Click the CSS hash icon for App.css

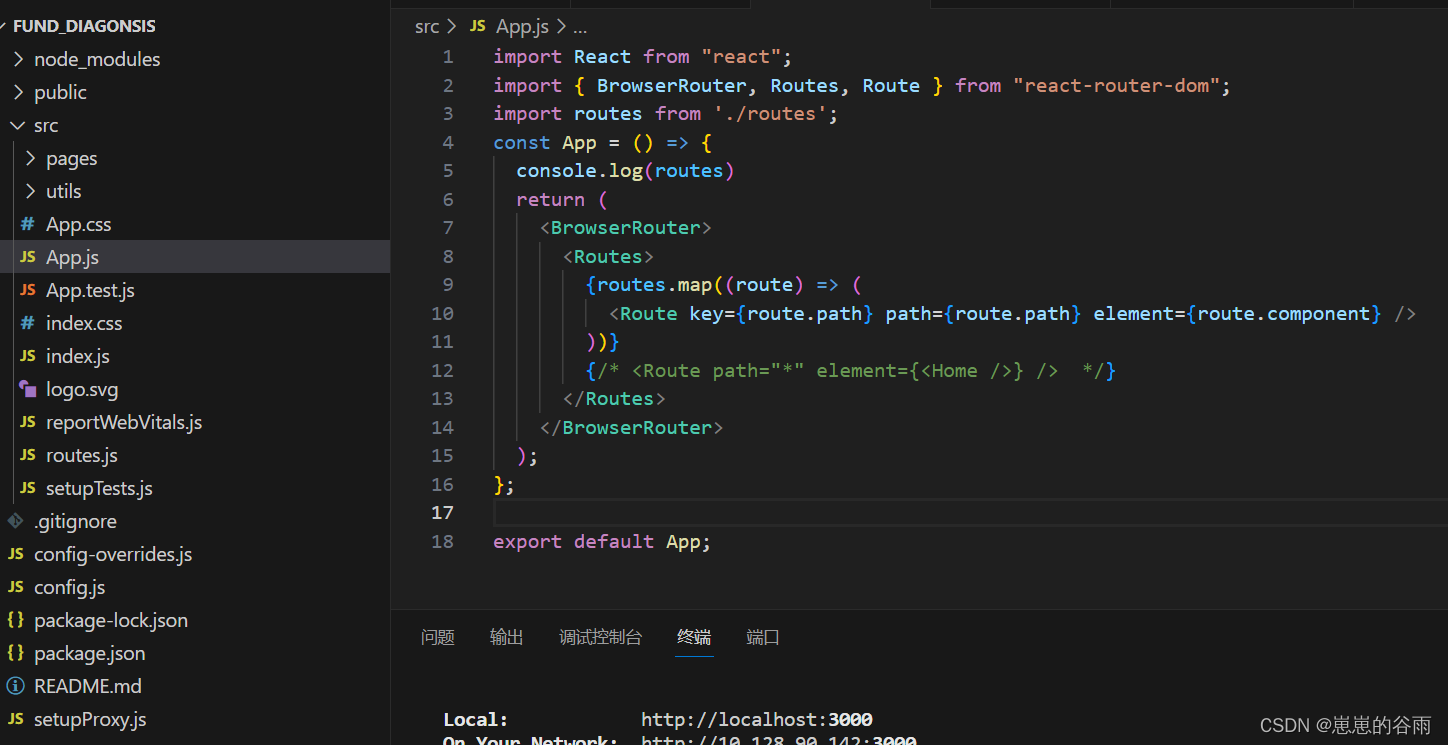(x=28, y=224)
